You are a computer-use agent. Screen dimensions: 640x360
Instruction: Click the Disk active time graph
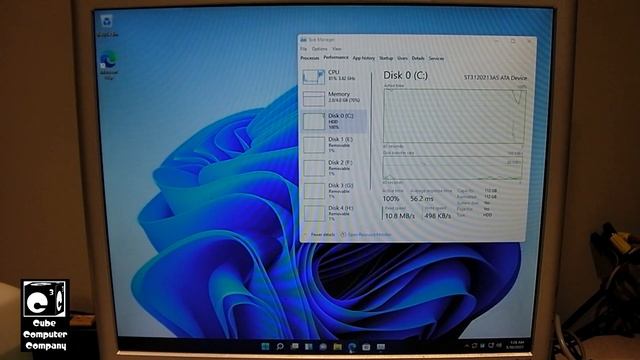(455, 116)
